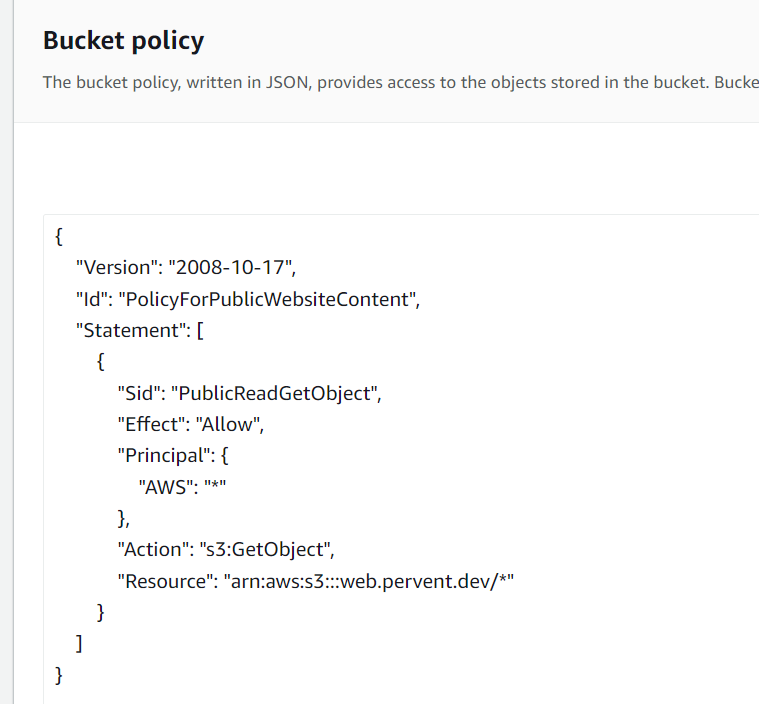This screenshot has width=759, height=704.
Task: Click the "Id" key in policy
Action: (93, 299)
